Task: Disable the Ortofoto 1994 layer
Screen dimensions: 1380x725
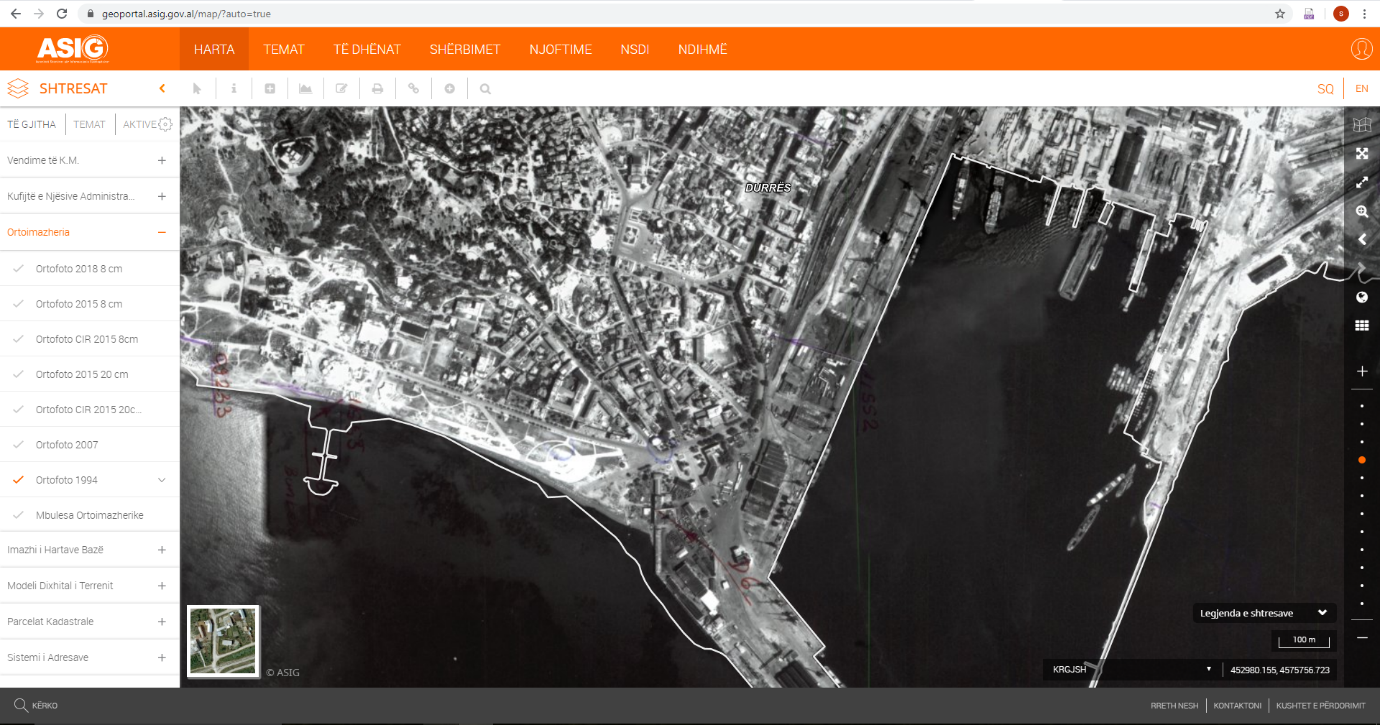Action: click(18, 480)
